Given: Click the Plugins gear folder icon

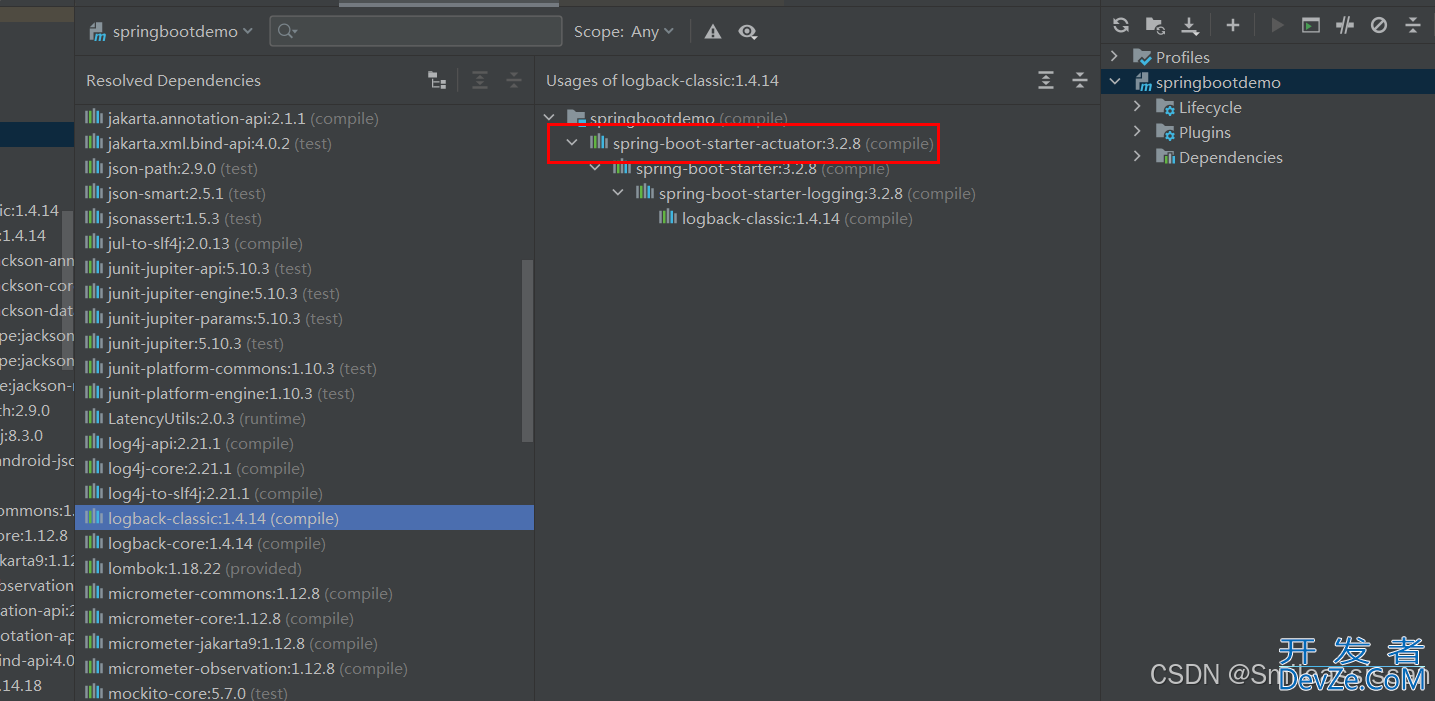Looking at the screenshot, I should [x=1165, y=132].
